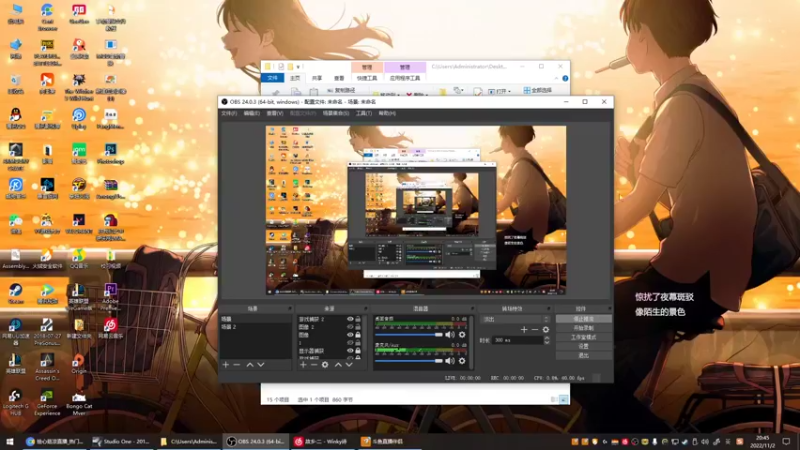Open 应用程序工具 tab in File Explorer
The image size is (800, 450).
point(405,78)
